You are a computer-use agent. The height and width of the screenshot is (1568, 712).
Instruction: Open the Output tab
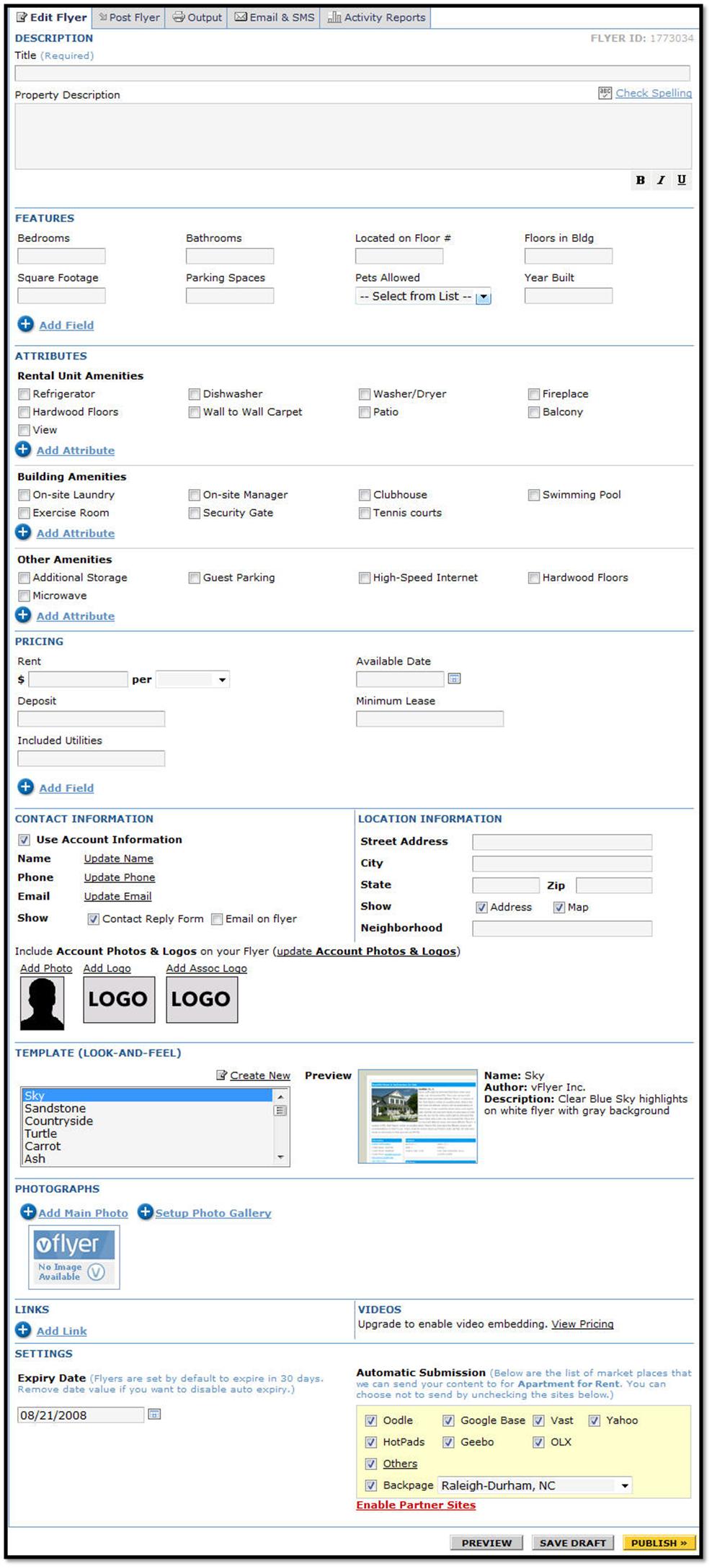pyautogui.click(x=197, y=17)
